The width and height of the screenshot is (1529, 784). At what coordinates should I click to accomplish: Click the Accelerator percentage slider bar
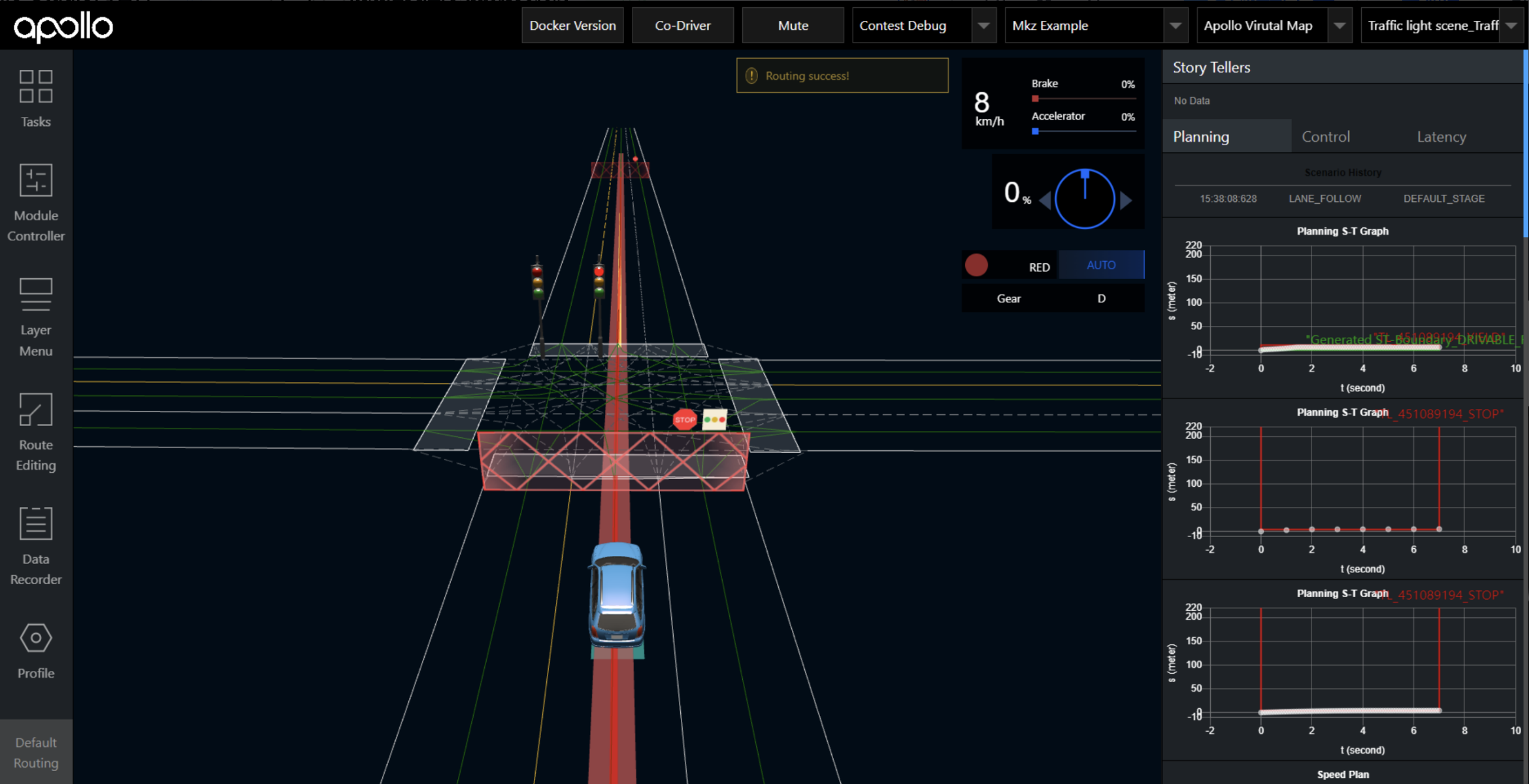[1083, 131]
